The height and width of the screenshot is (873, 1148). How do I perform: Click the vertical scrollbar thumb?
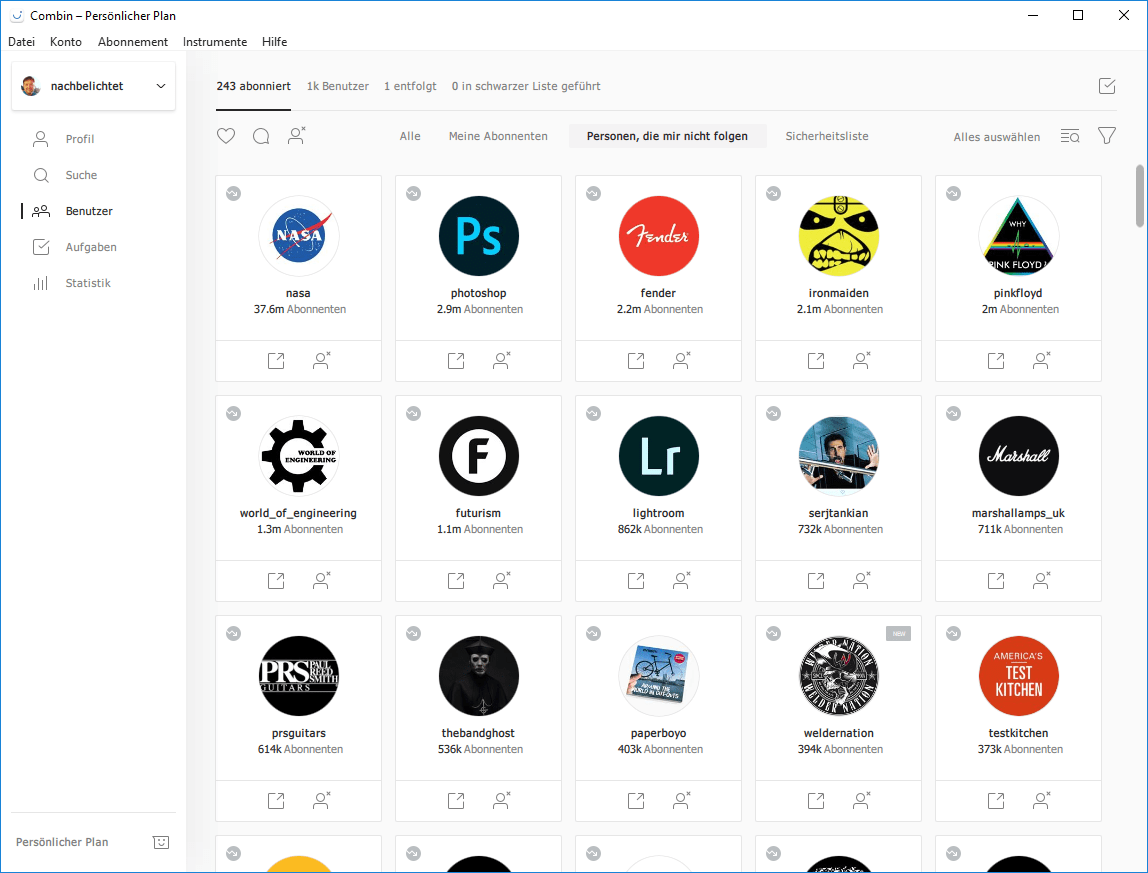1139,196
